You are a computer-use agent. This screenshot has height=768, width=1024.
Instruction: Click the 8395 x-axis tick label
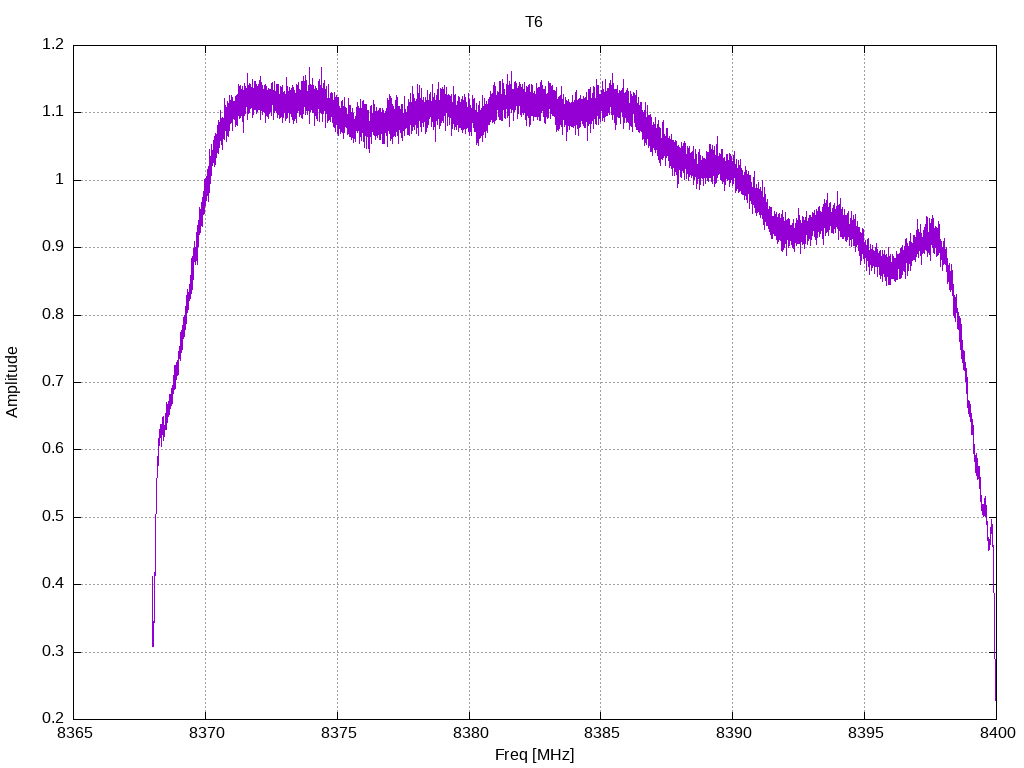[x=865, y=733]
